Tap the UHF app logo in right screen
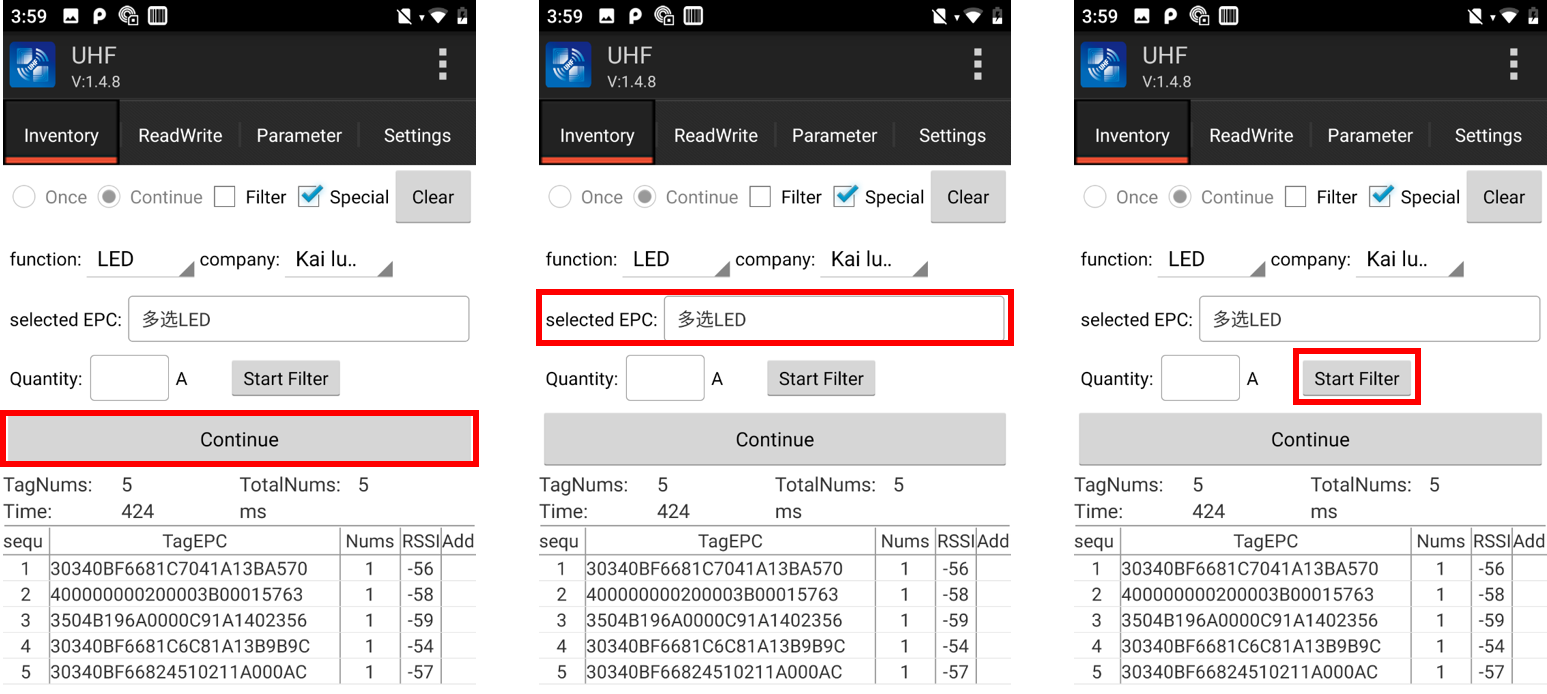The image size is (1547, 694). tap(1104, 66)
